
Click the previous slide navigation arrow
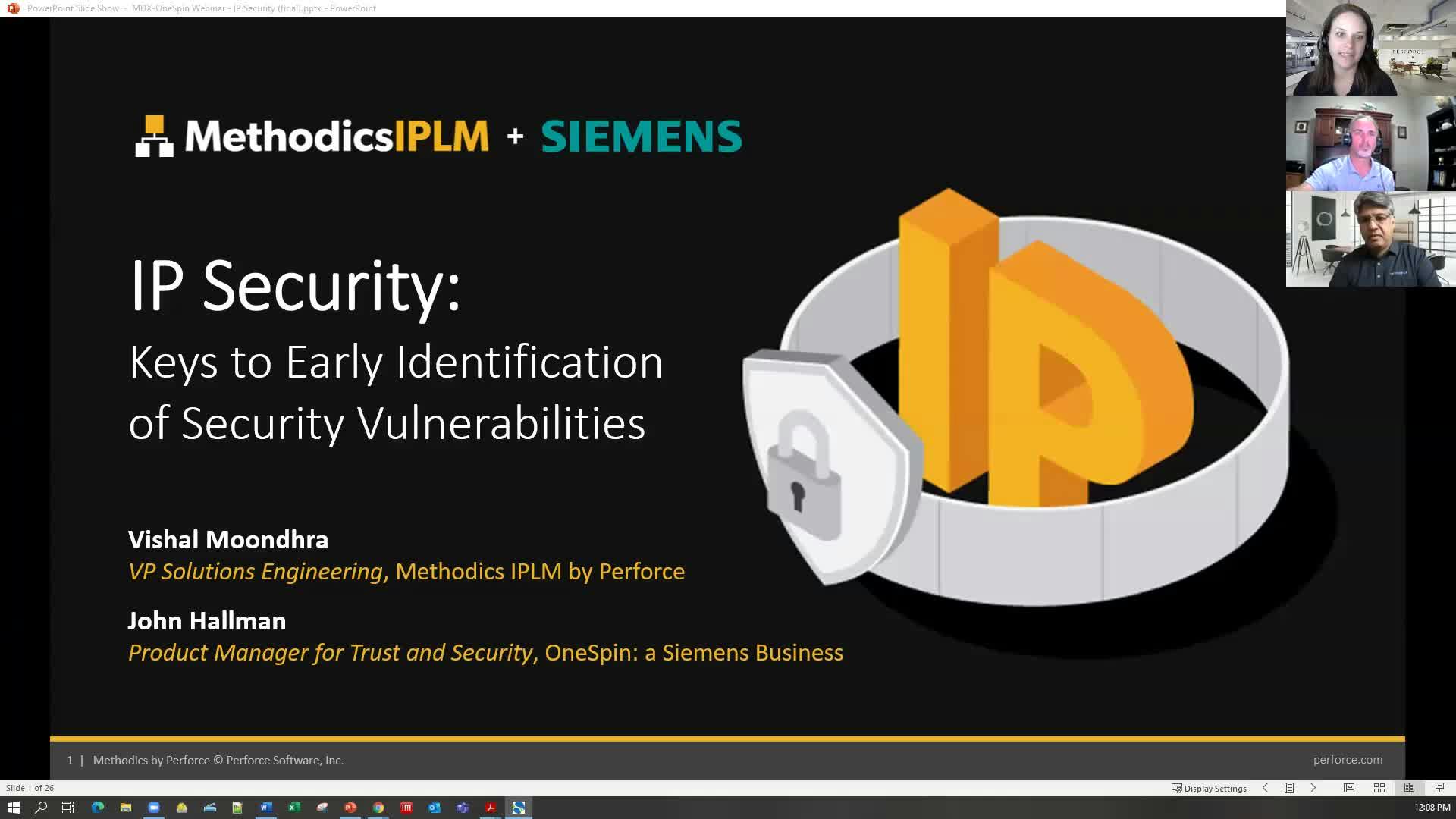click(x=1265, y=788)
